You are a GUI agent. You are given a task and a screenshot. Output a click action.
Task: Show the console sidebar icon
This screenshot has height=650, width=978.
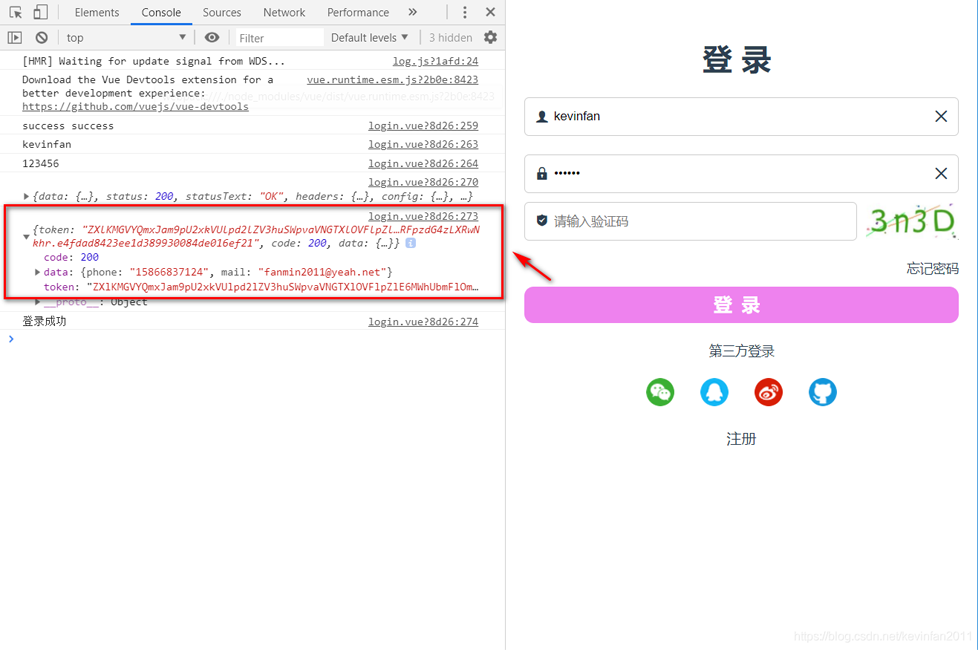click(14, 37)
